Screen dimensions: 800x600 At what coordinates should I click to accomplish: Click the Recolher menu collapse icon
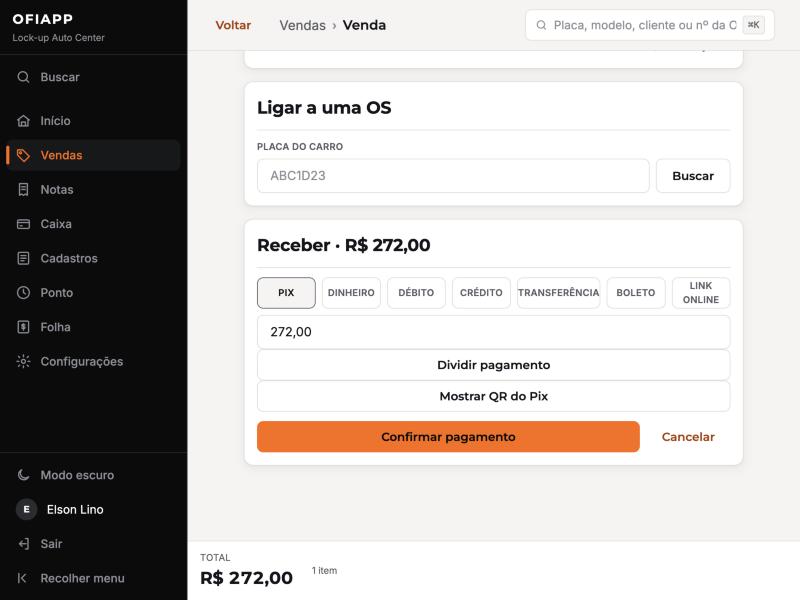tap(23, 578)
